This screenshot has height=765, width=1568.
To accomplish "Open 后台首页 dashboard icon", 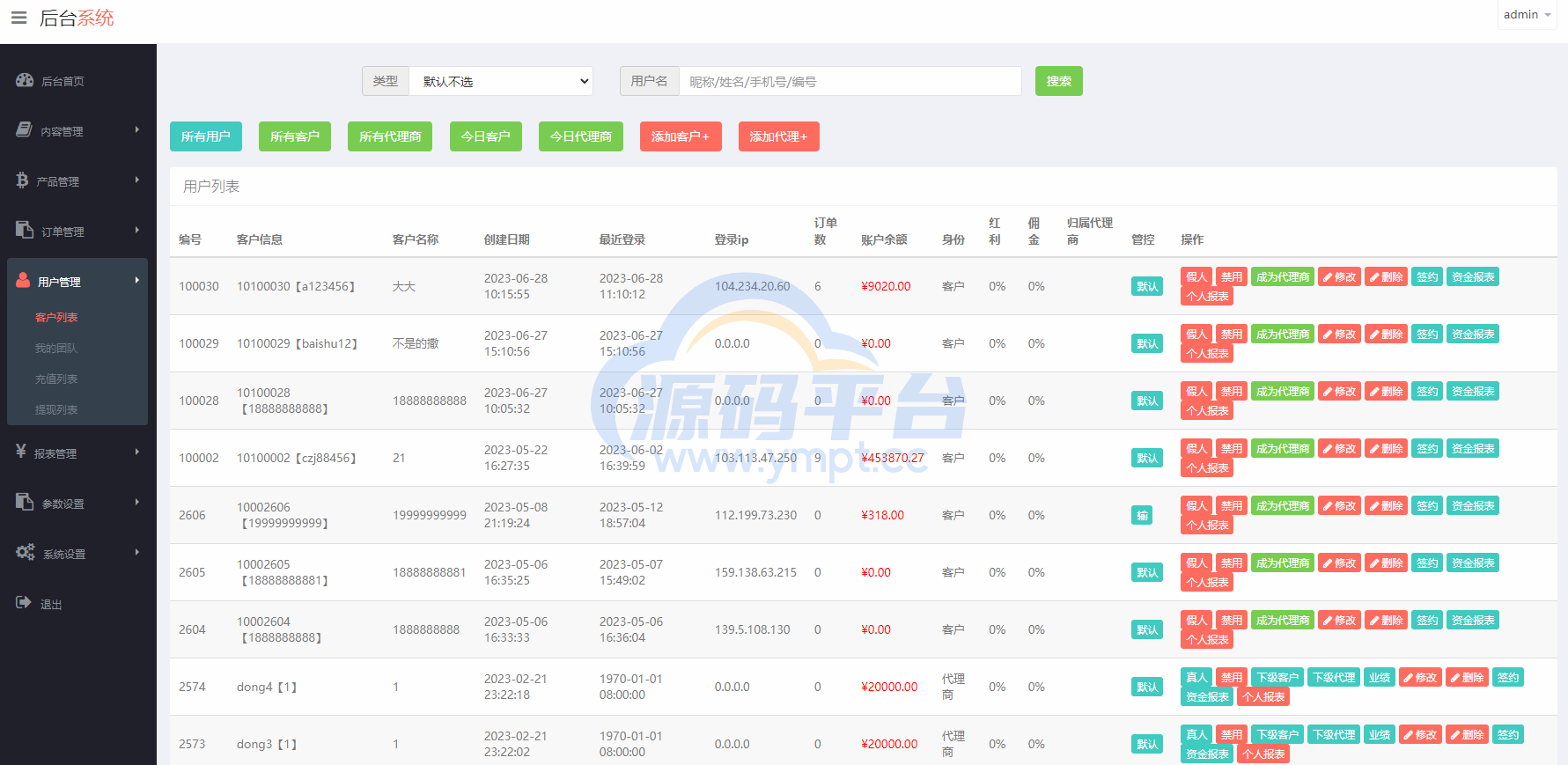I will pyautogui.click(x=25, y=80).
